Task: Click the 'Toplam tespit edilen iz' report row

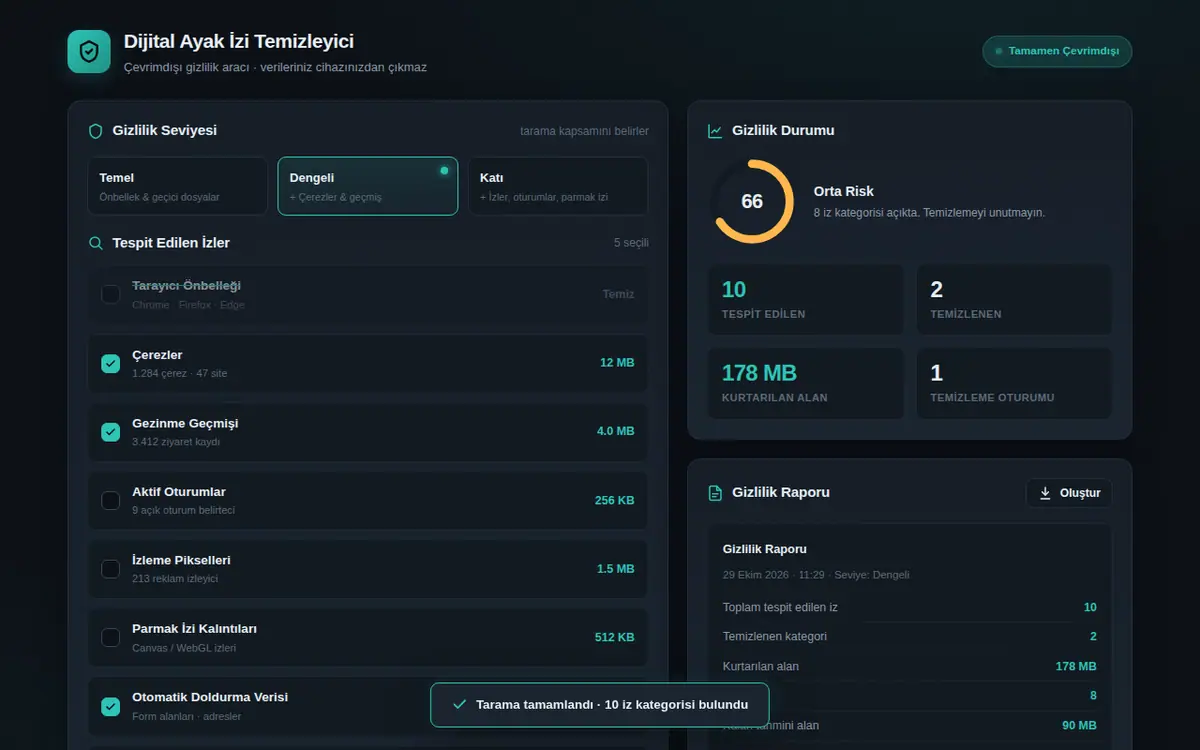Action: point(910,607)
